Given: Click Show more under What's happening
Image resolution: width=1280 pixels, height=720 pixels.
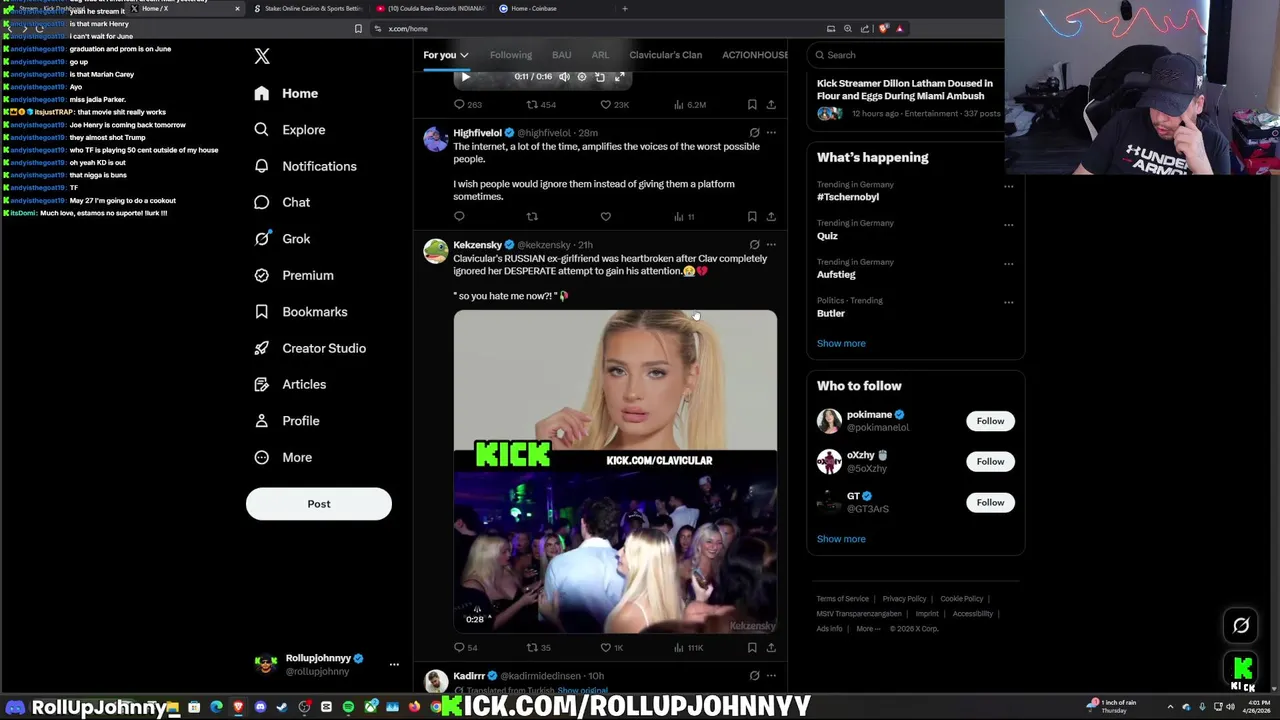Looking at the screenshot, I should click(x=841, y=343).
